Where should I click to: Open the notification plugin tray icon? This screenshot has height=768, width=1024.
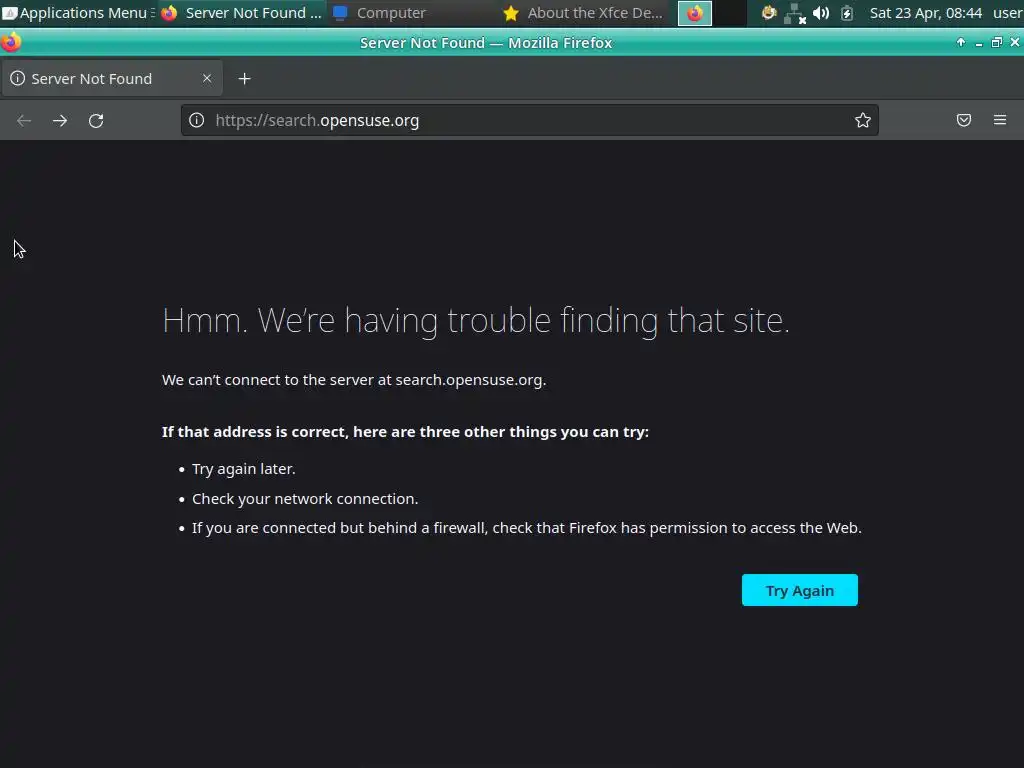(x=769, y=13)
